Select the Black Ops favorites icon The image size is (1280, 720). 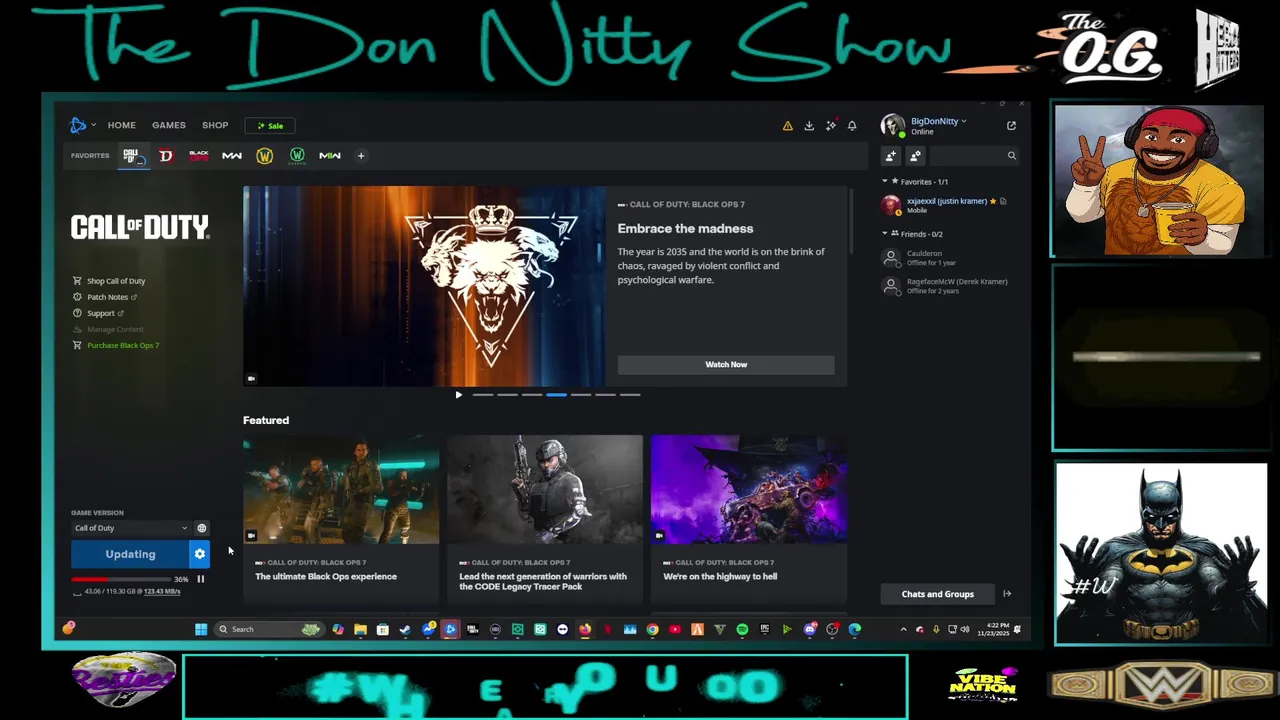coord(199,155)
